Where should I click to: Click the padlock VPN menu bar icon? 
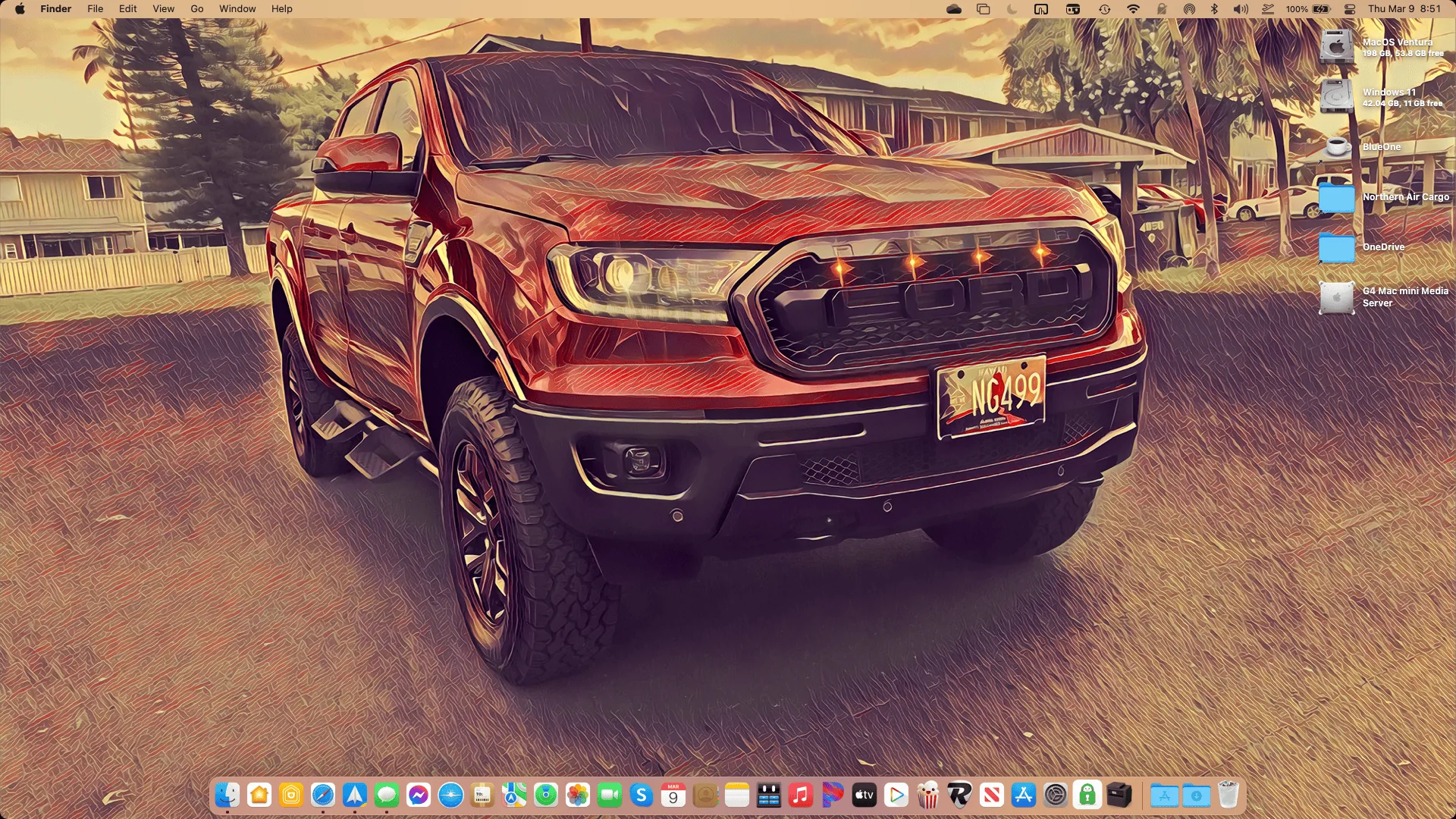pos(1161,9)
